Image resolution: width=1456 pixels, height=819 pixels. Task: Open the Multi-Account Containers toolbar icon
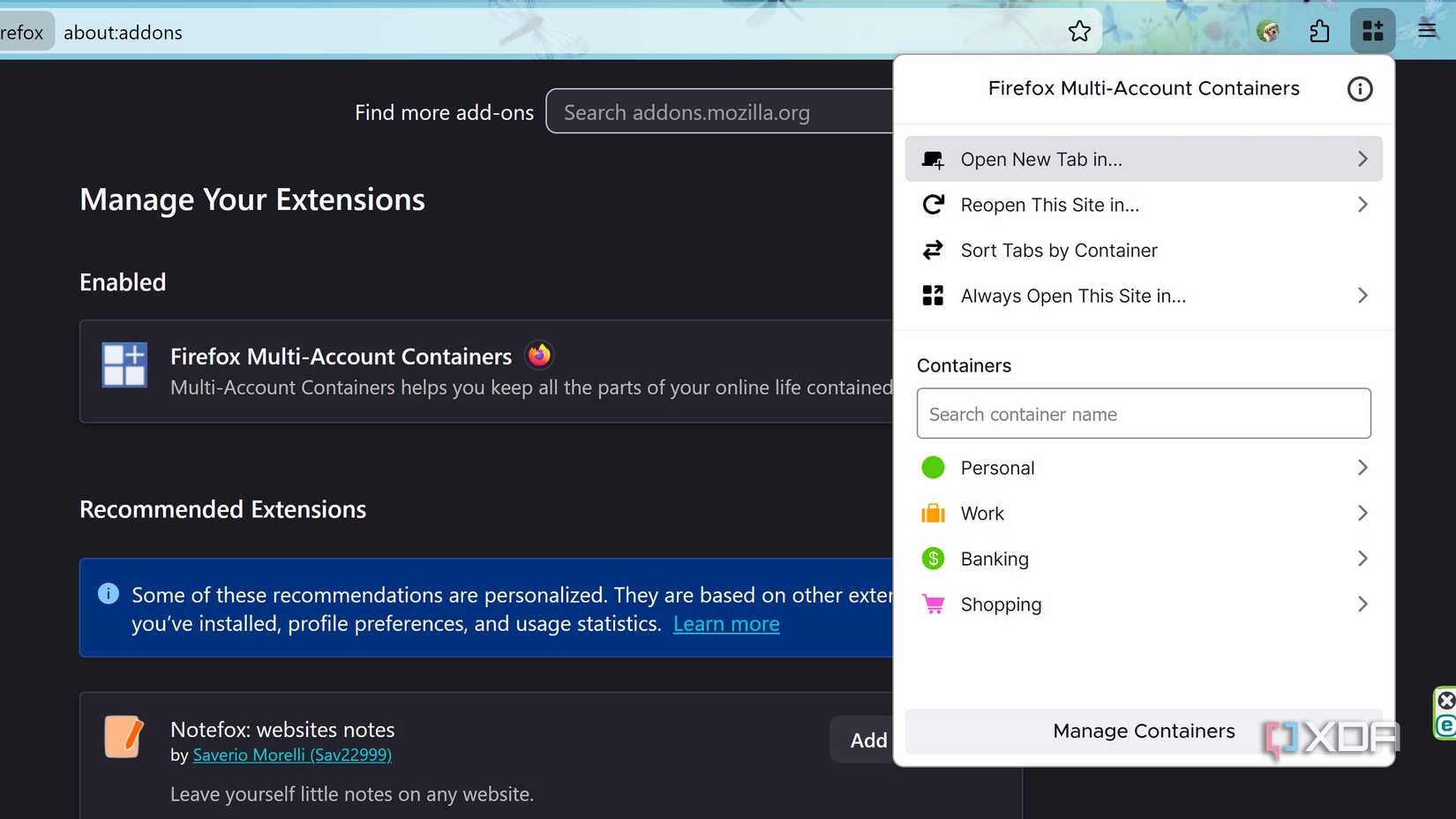pyautogui.click(x=1372, y=30)
